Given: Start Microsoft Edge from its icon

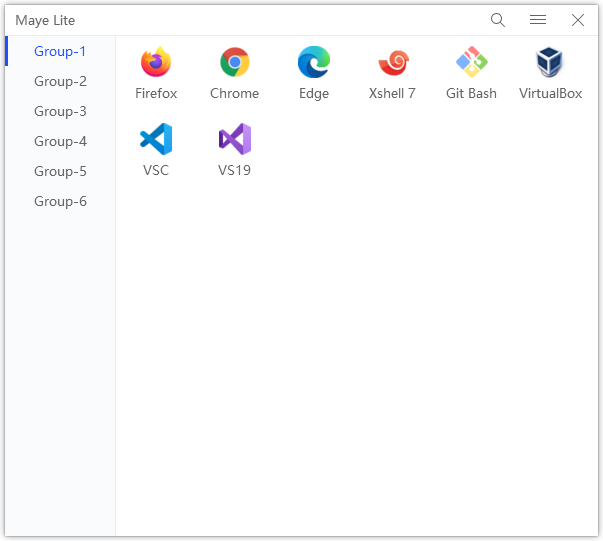Looking at the screenshot, I should click(x=314, y=62).
